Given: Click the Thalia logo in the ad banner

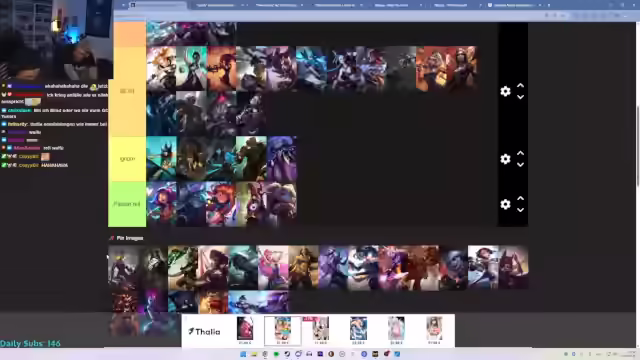Looking at the screenshot, I should coord(204,331).
